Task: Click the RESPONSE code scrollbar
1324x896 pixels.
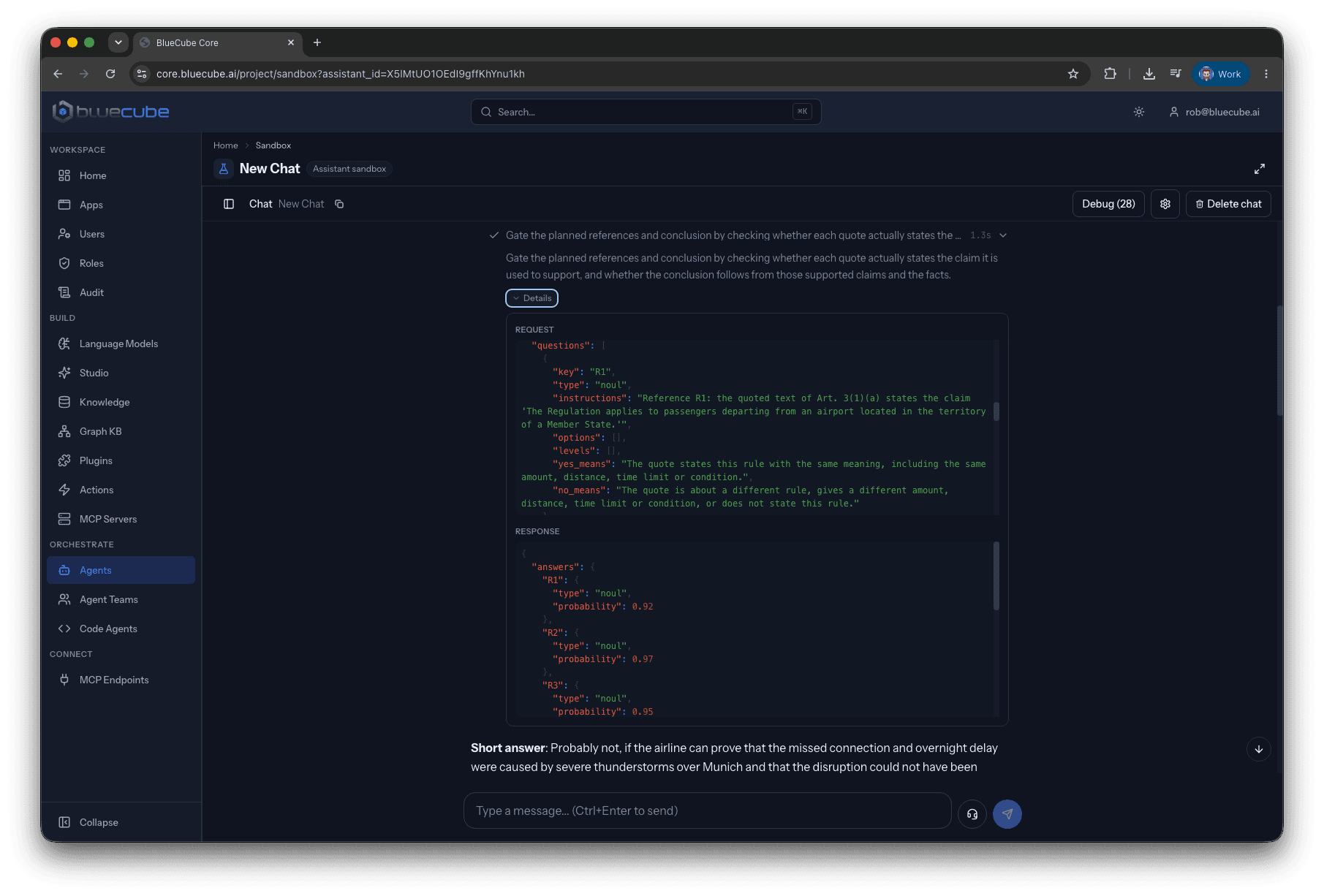Action: [996, 576]
